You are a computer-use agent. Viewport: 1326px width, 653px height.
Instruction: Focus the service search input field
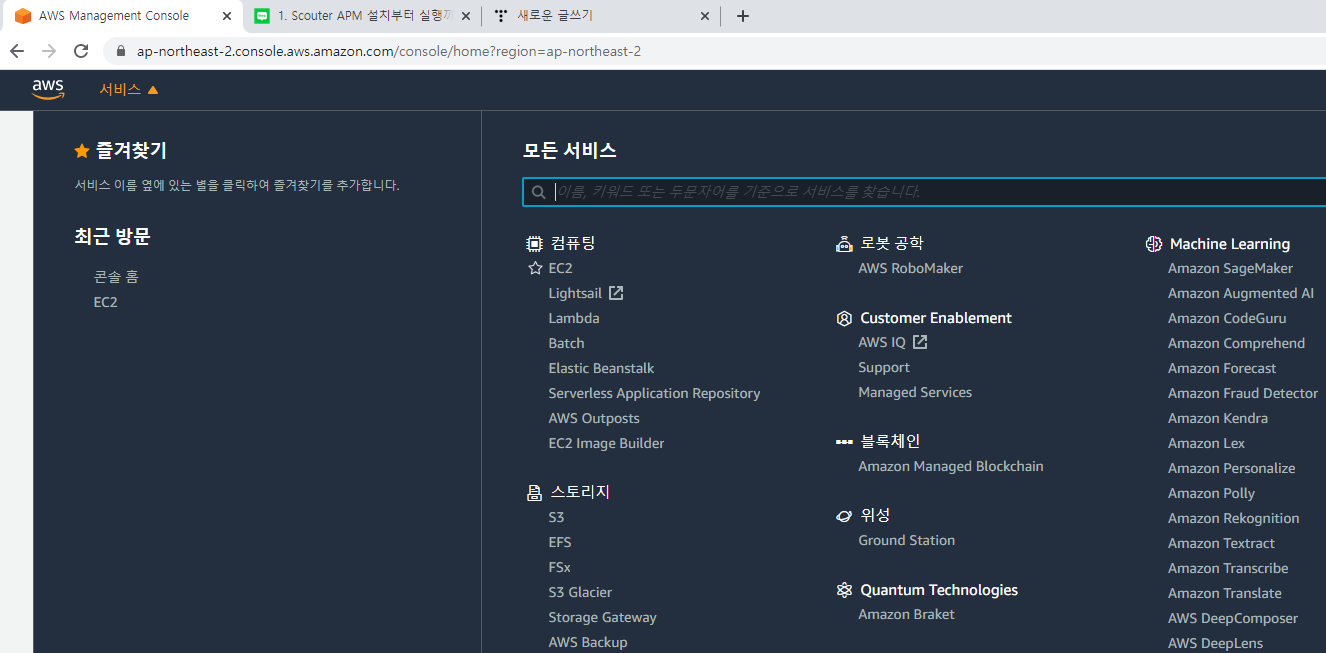(925, 192)
